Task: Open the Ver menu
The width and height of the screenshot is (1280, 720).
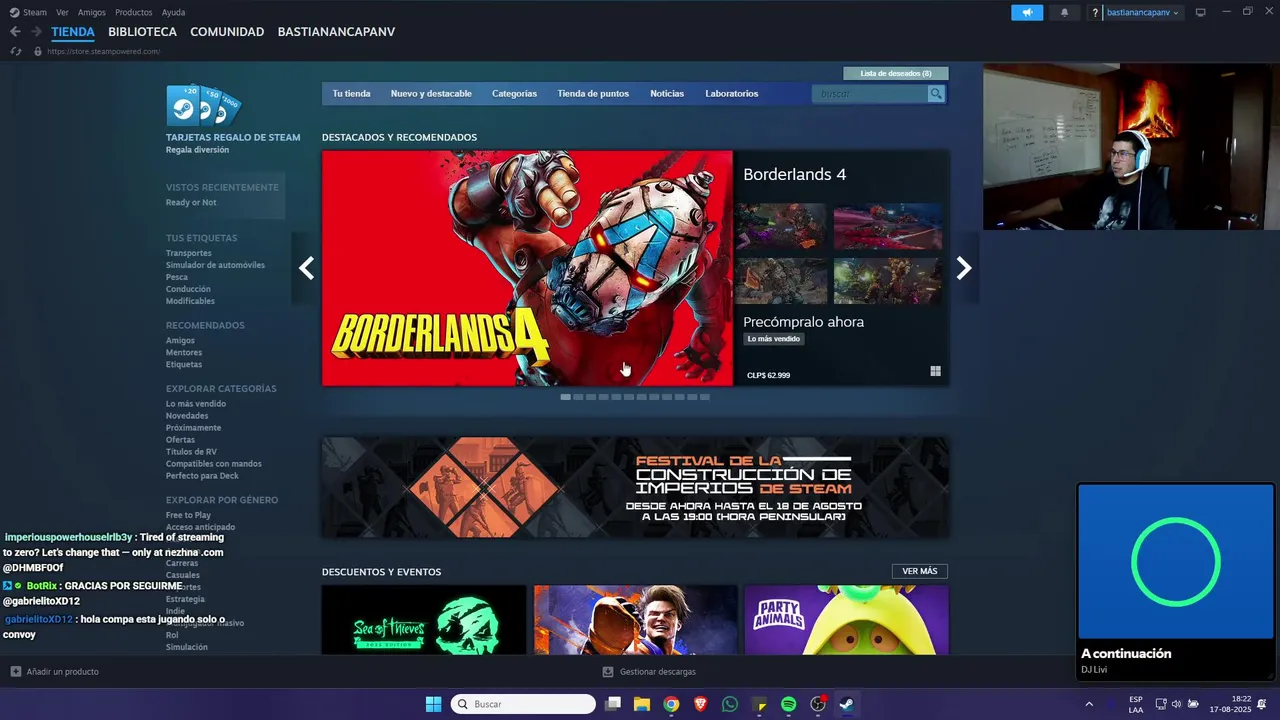Action: click(62, 12)
